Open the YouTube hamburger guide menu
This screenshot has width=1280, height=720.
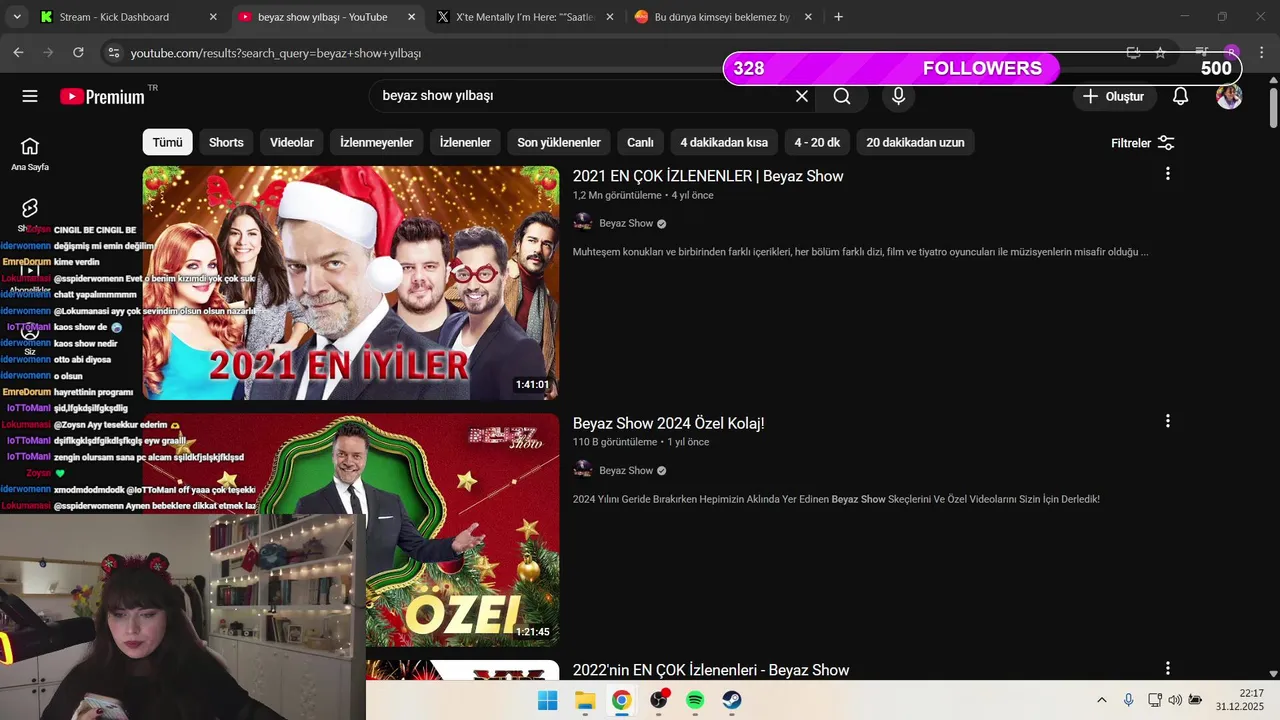coord(30,96)
